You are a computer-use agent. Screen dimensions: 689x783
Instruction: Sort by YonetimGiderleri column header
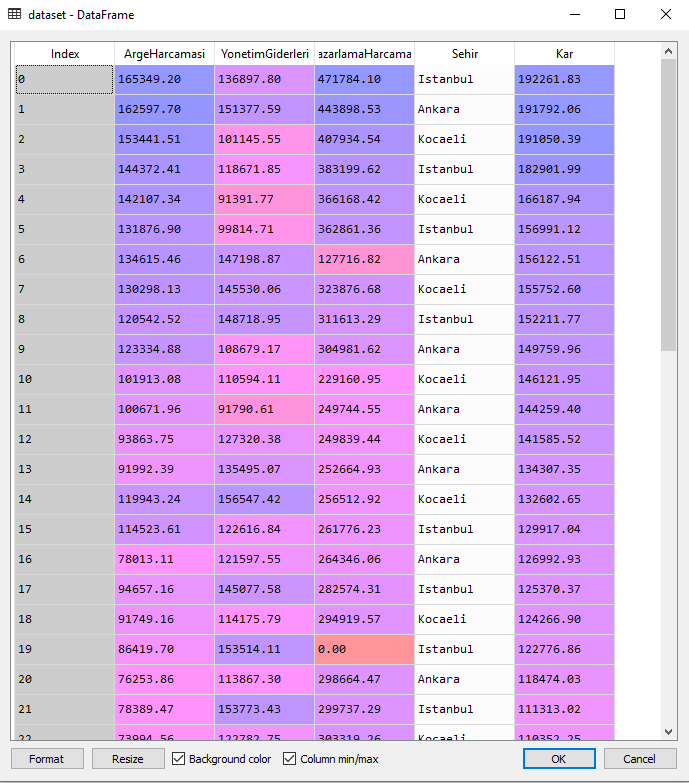pyautogui.click(x=264, y=54)
